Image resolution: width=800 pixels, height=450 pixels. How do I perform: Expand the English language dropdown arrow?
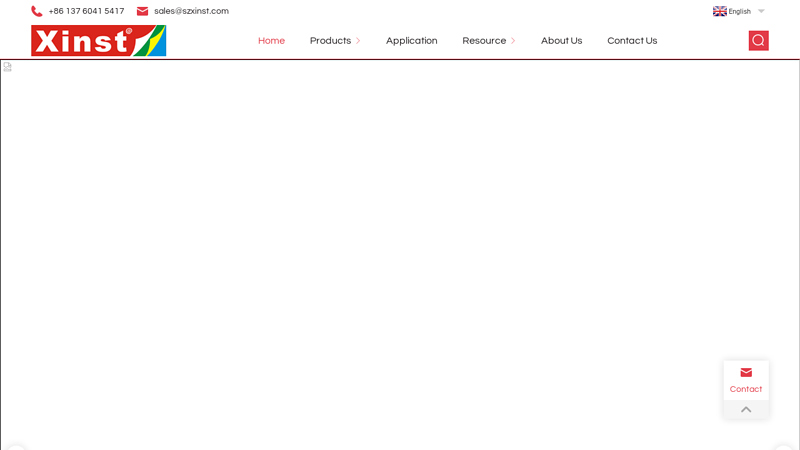[761, 11]
